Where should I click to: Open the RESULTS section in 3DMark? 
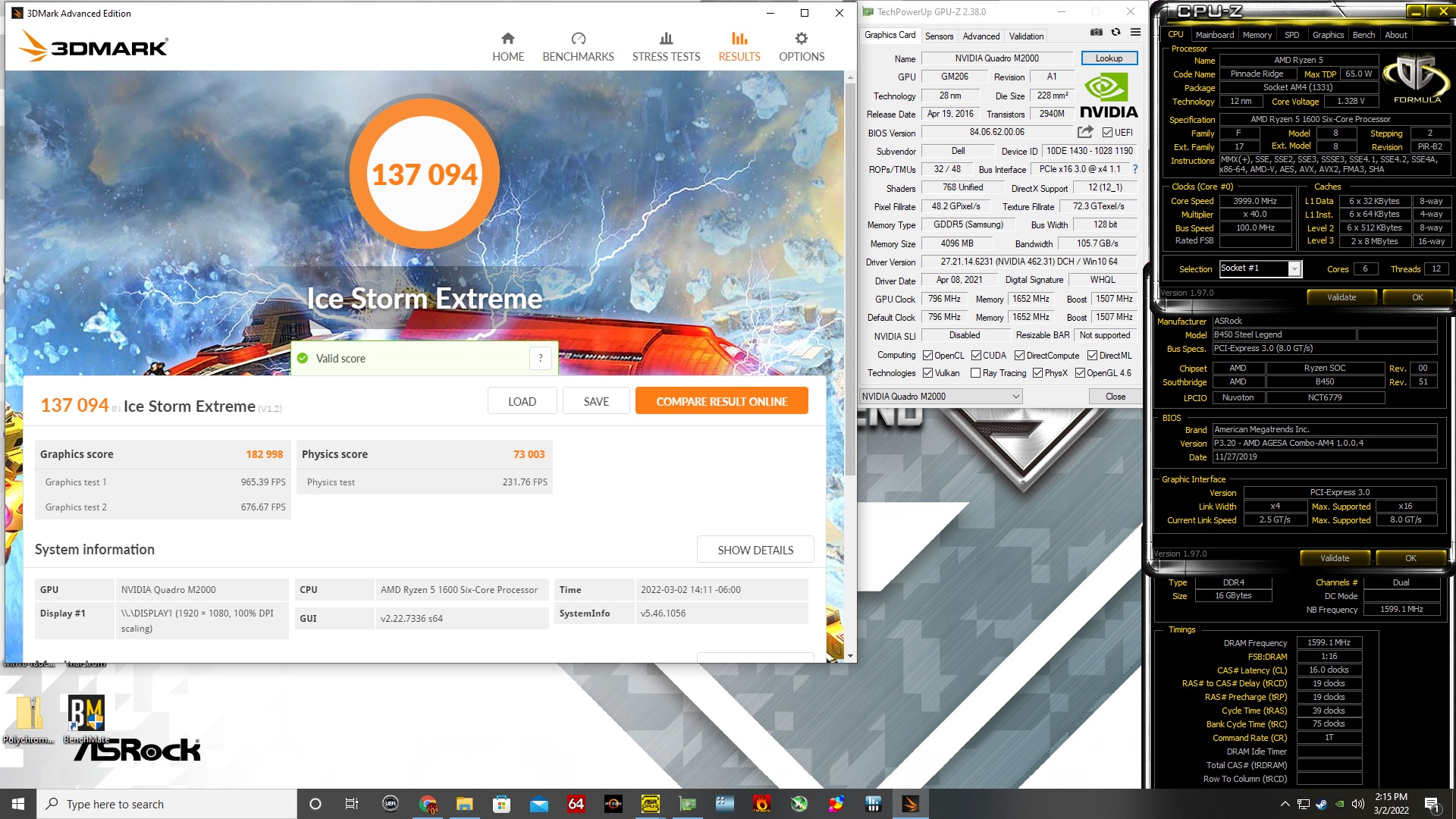(x=739, y=47)
